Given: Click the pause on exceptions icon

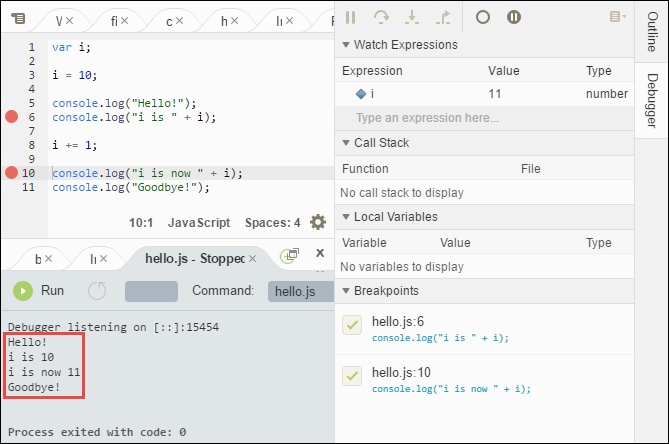Looking at the screenshot, I should [x=513, y=17].
